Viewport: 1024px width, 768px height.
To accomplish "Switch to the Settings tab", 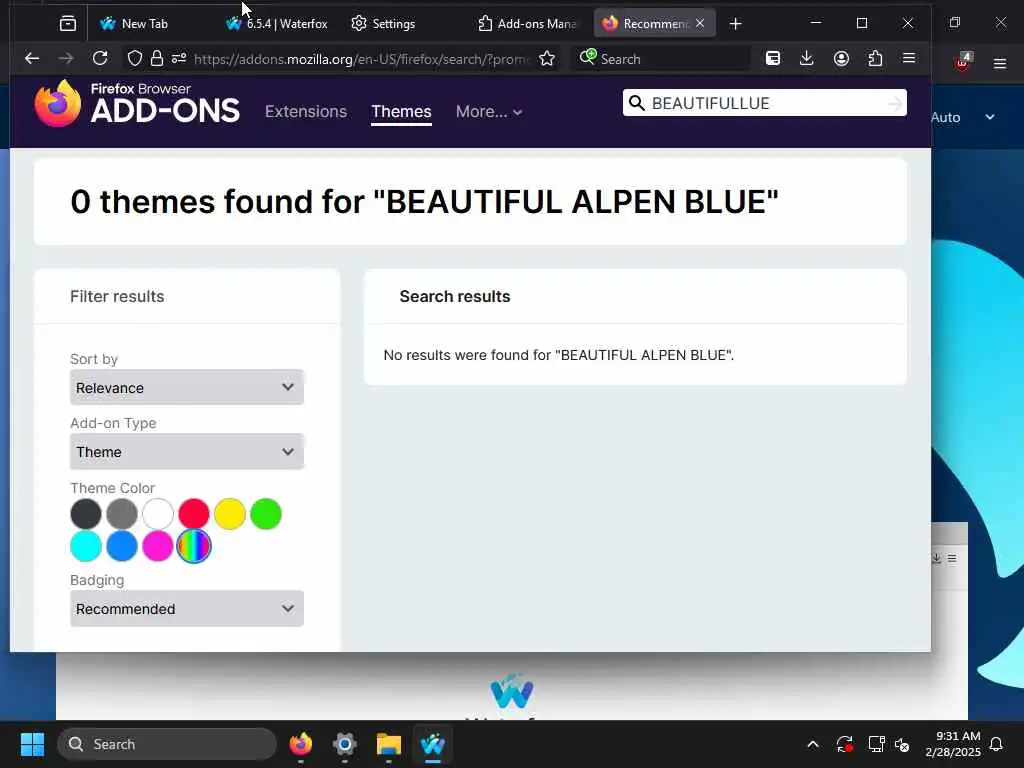I will coord(393,24).
